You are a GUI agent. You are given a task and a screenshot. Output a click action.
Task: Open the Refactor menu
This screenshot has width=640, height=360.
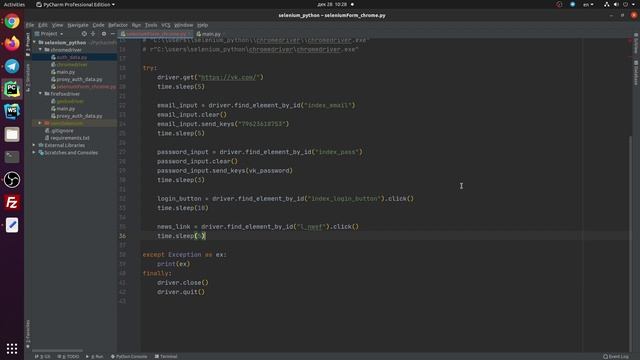pos(118,25)
